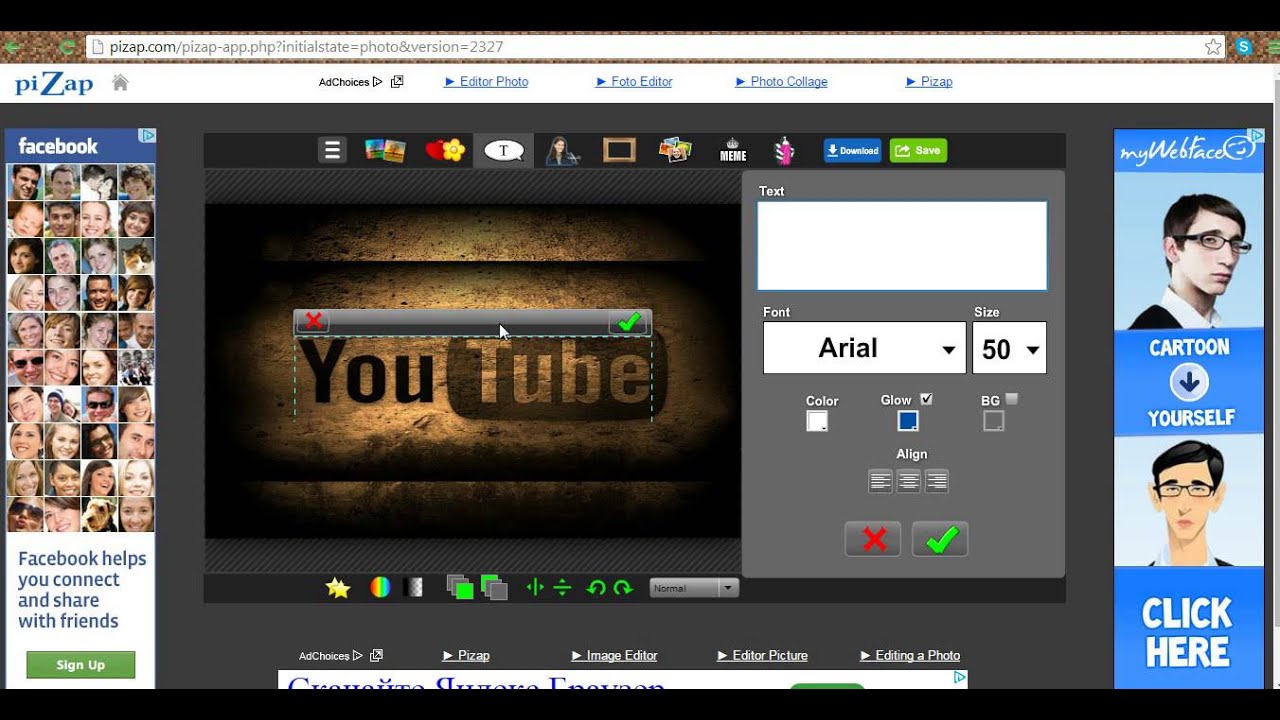This screenshot has width=1280, height=720.
Task: Open the Foto Editor ad link
Action: coord(634,82)
